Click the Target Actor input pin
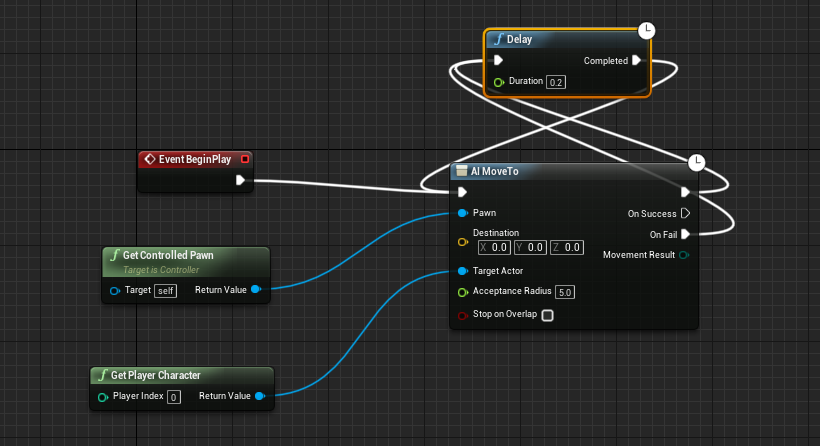 click(x=462, y=271)
